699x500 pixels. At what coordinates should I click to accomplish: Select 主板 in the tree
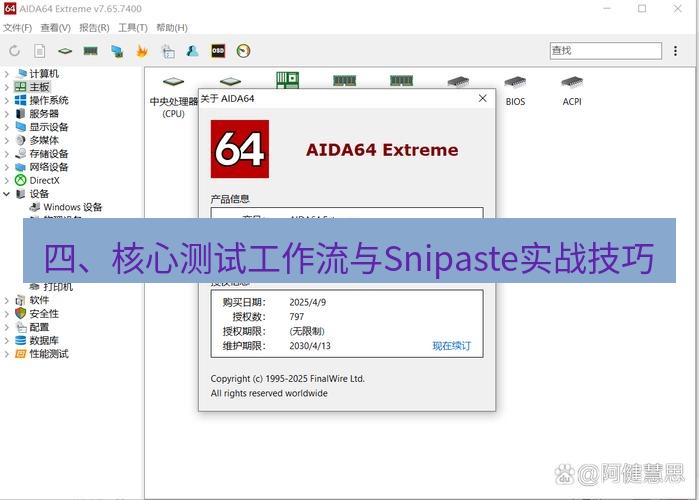pos(39,87)
